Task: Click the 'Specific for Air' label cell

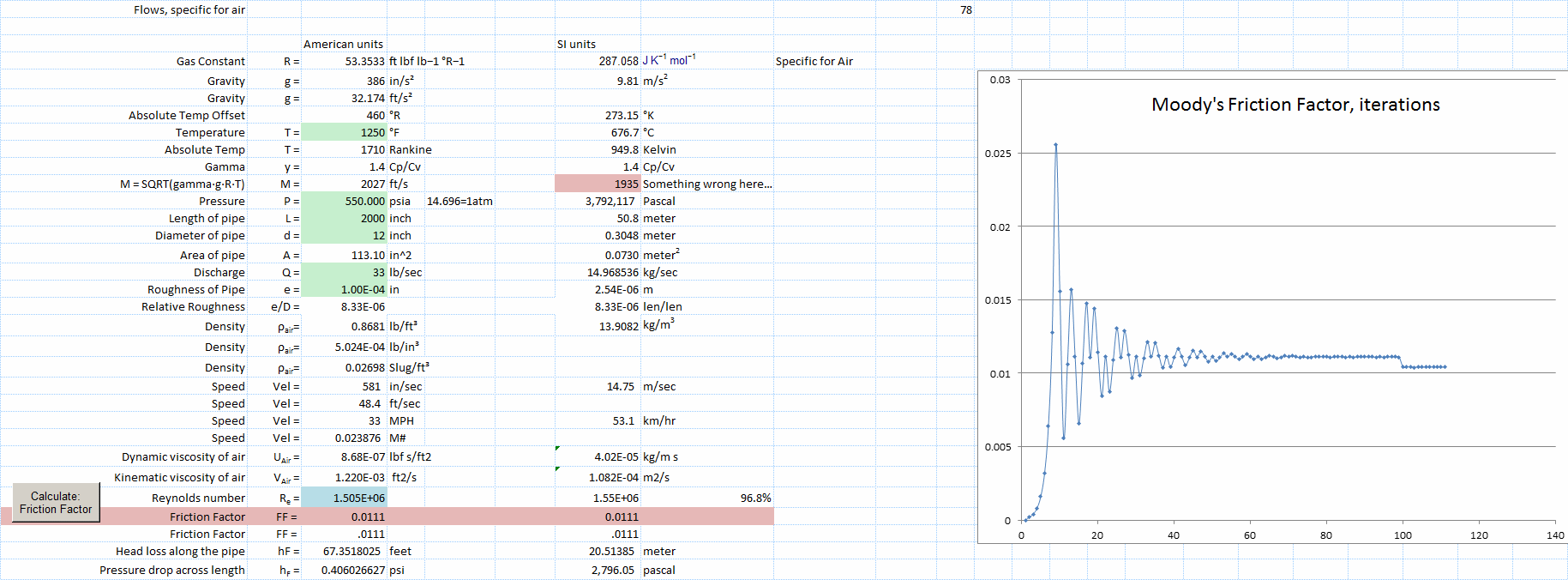Action: tap(814, 61)
